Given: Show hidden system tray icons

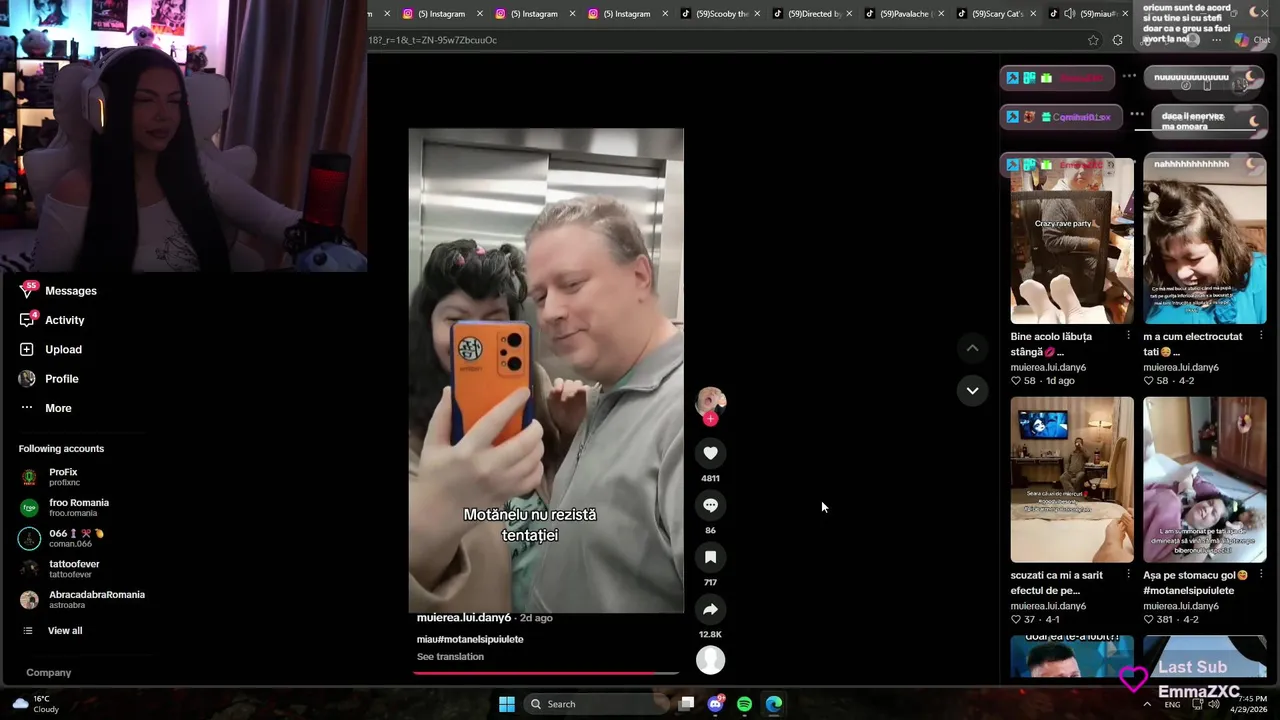Looking at the screenshot, I should (x=1146, y=704).
